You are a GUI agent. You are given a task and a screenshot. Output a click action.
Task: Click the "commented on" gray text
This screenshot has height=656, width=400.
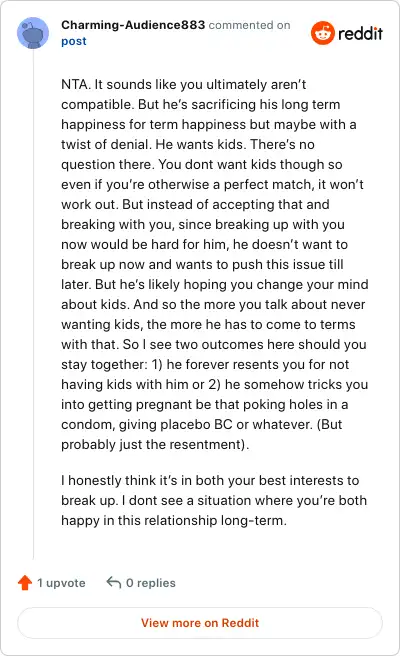249,25
